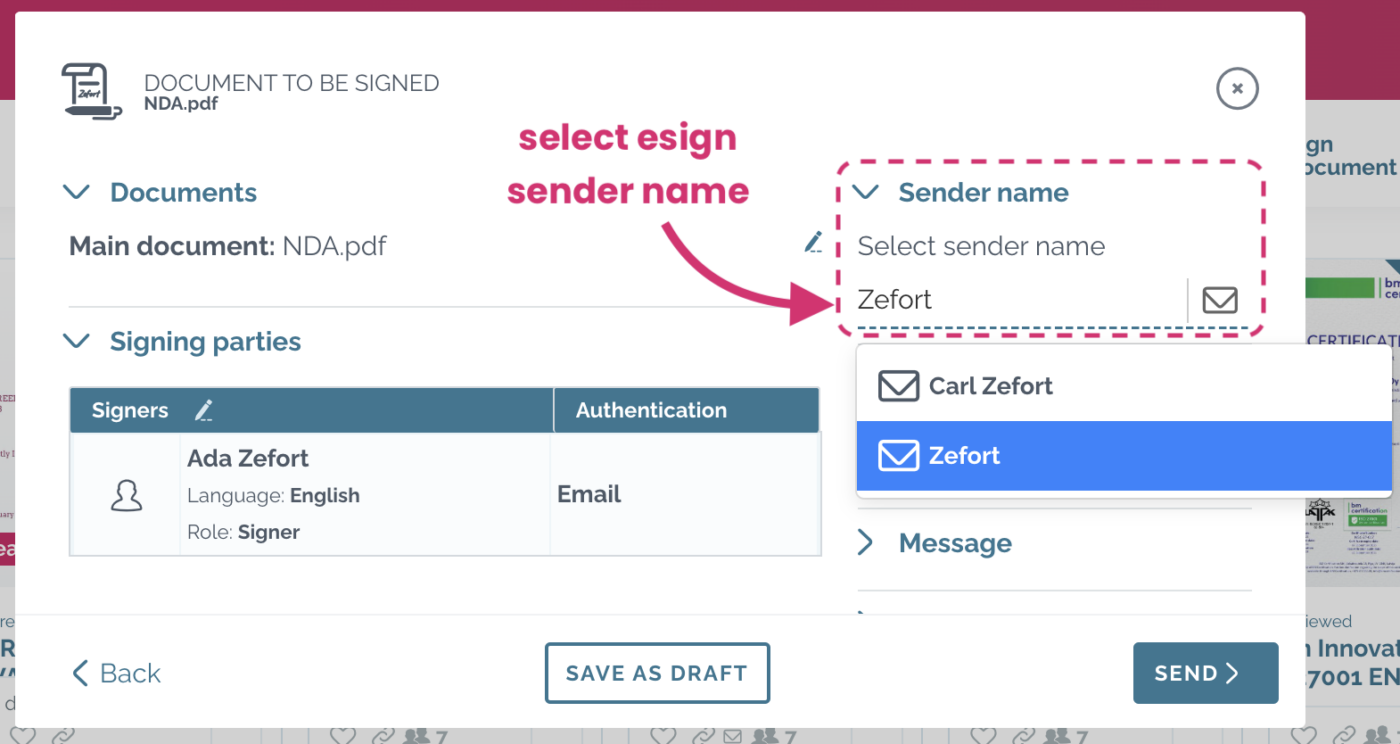Close the document signing dialog
Screen dimensions: 1400x744
point(1237,88)
